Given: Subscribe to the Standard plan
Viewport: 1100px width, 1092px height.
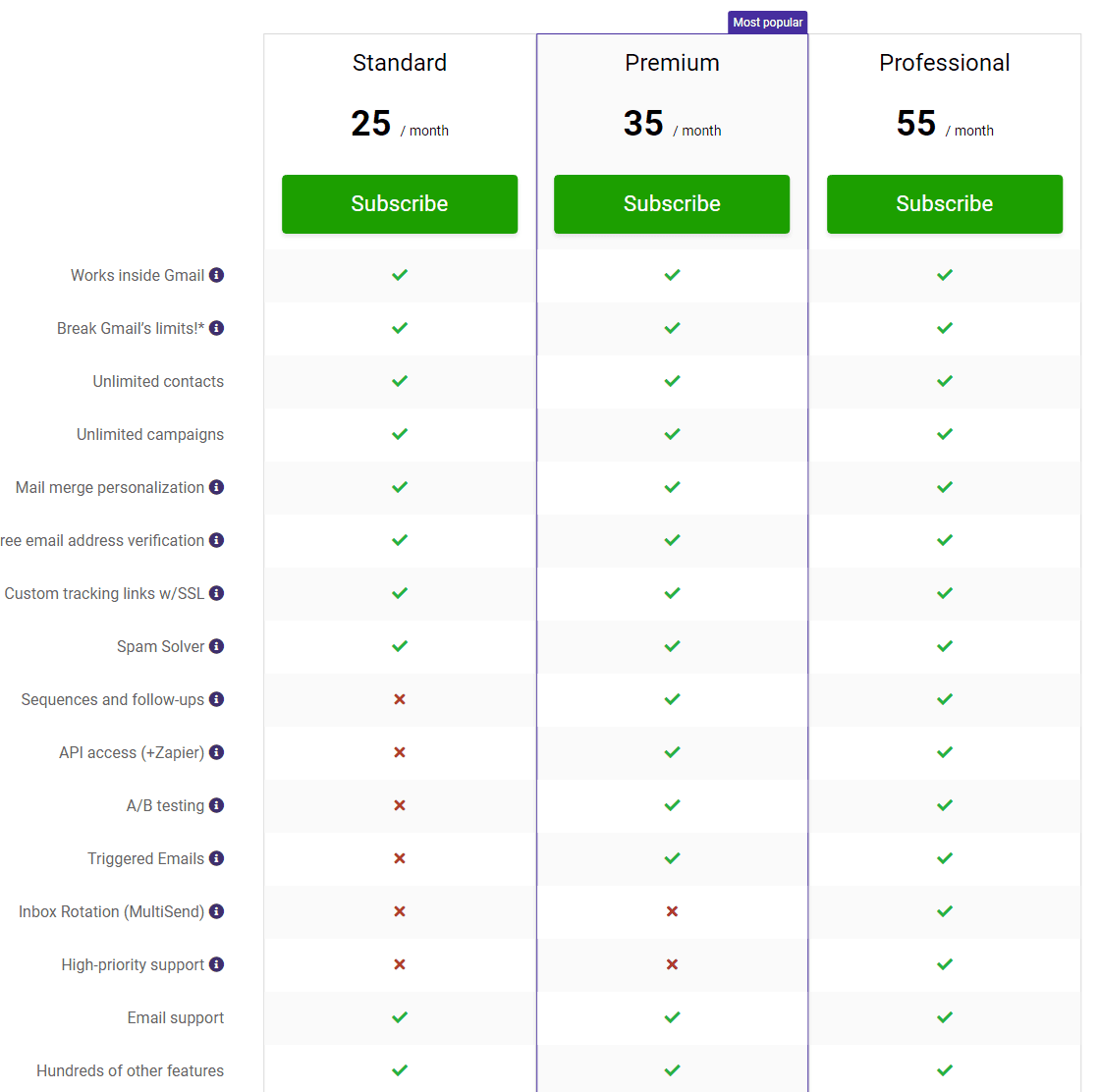Looking at the screenshot, I should 400,203.
